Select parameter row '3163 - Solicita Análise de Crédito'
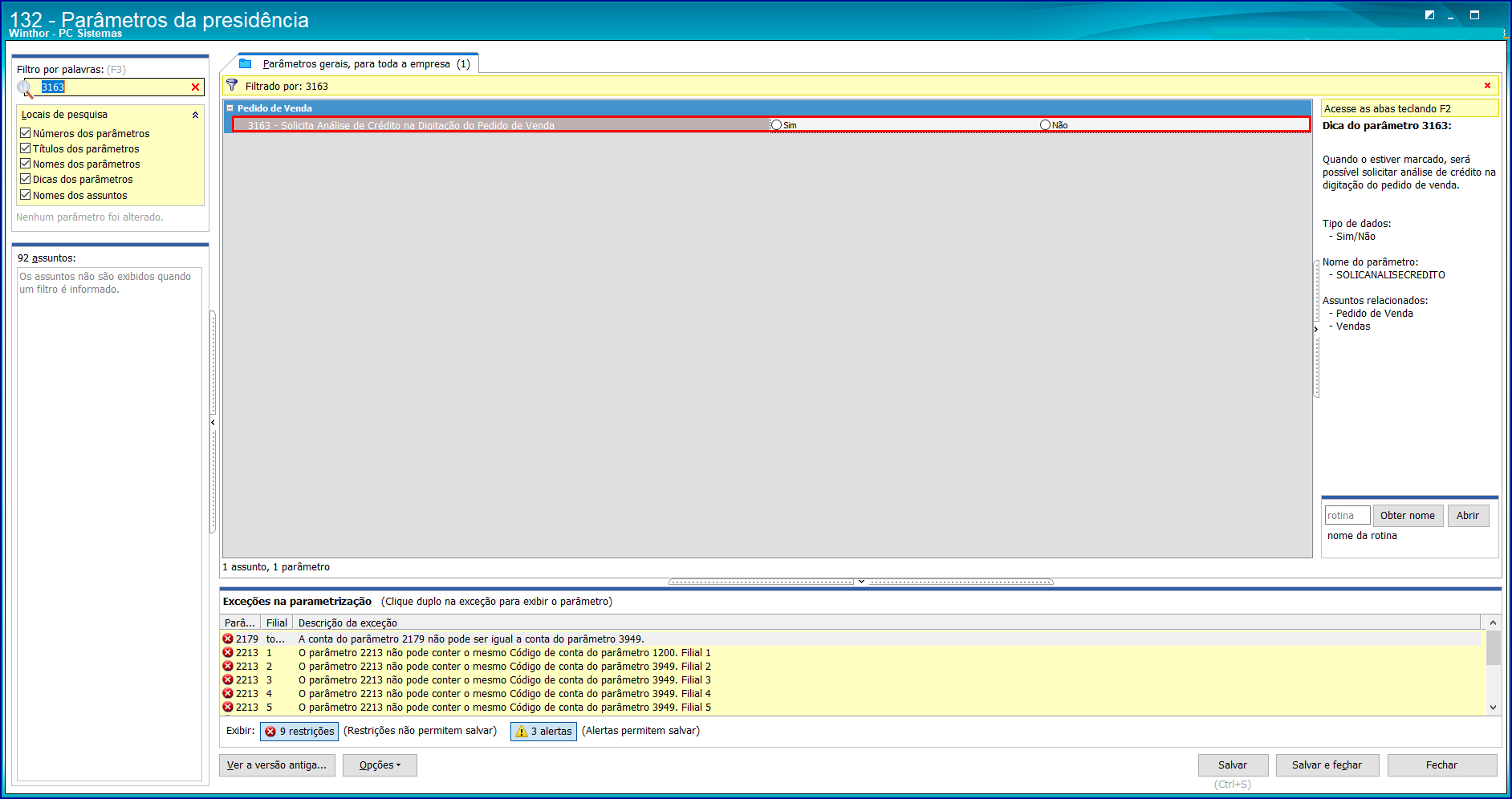 (x=772, y=125)
